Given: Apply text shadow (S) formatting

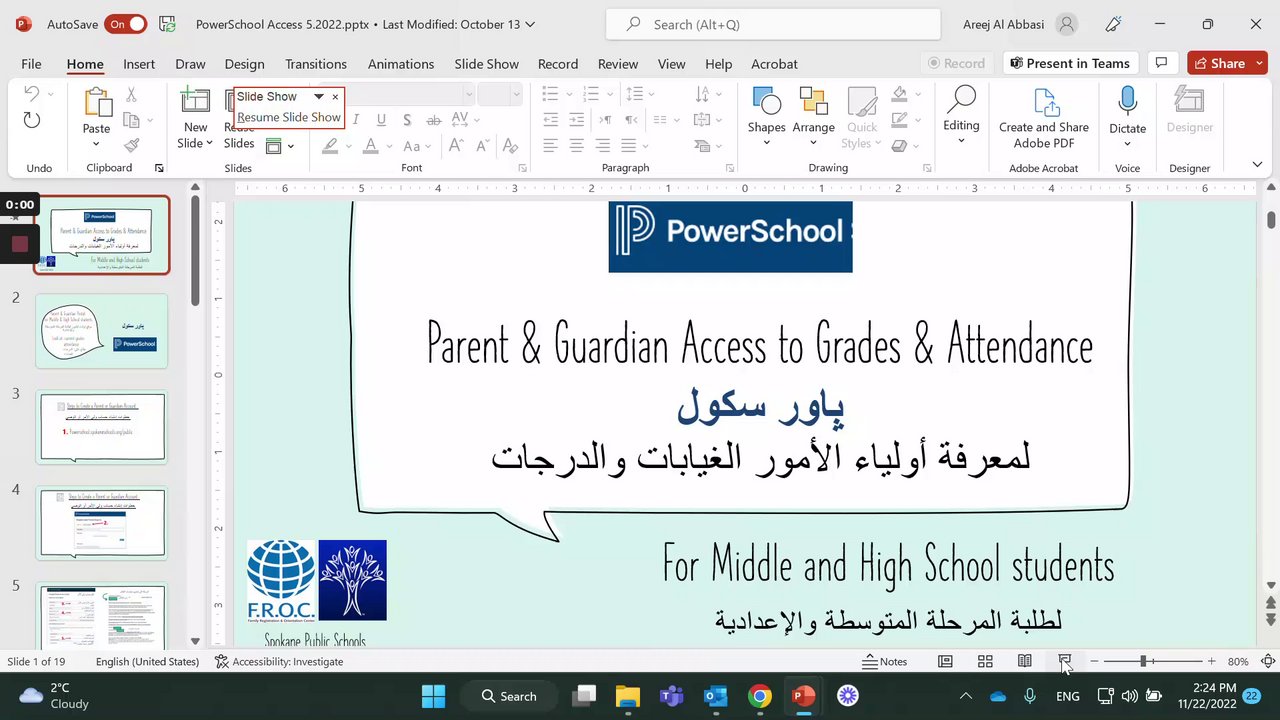Looking at the screenshot, I should coord(407,120).
